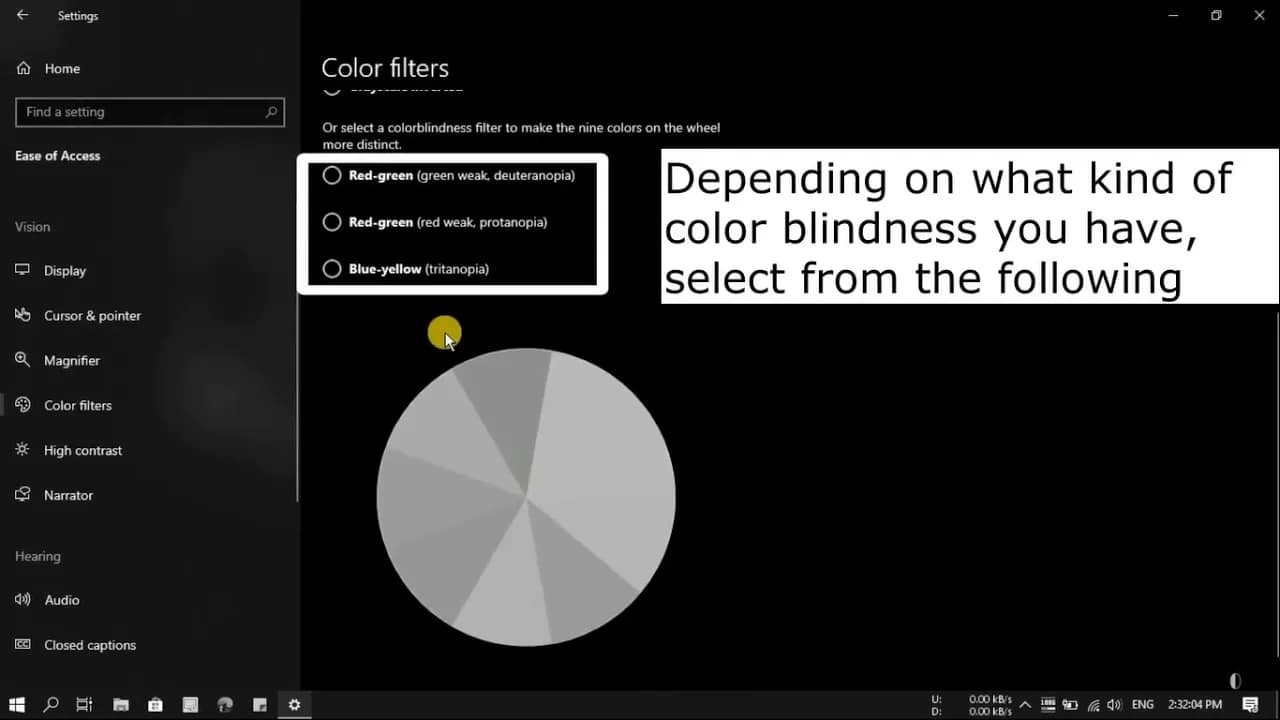Click the color wheel preview
Viewport: 1280px width, 720px height.
point(526,497)
